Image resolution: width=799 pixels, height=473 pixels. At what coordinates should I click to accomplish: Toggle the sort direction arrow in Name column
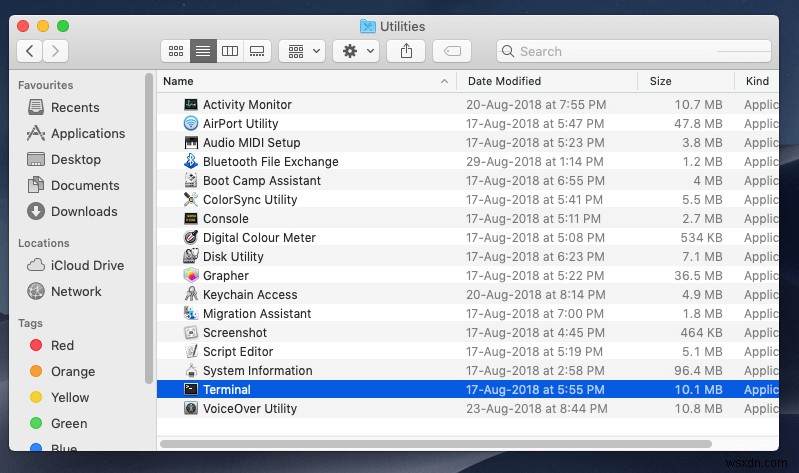coord(444,82)
